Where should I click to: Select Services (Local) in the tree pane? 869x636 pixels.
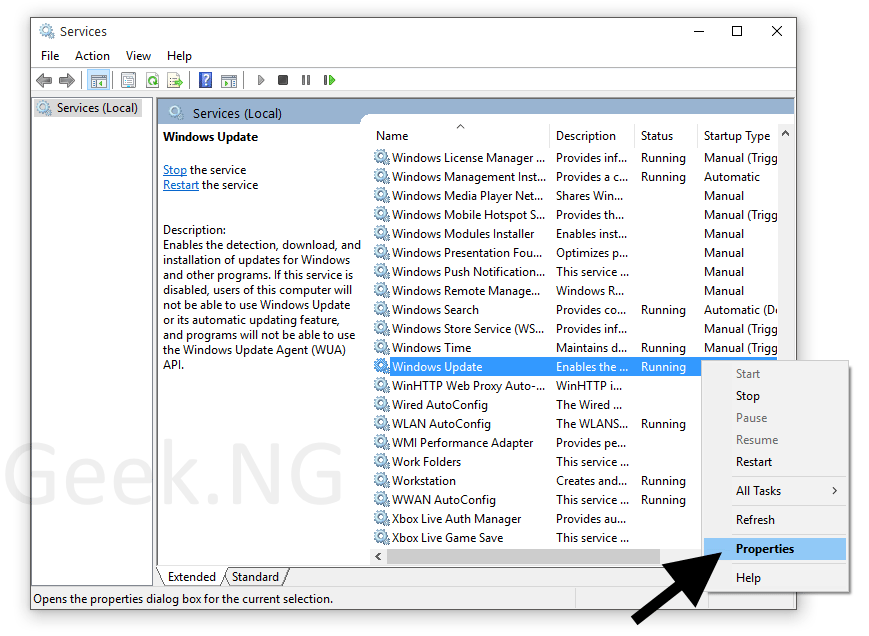point(89,108)
